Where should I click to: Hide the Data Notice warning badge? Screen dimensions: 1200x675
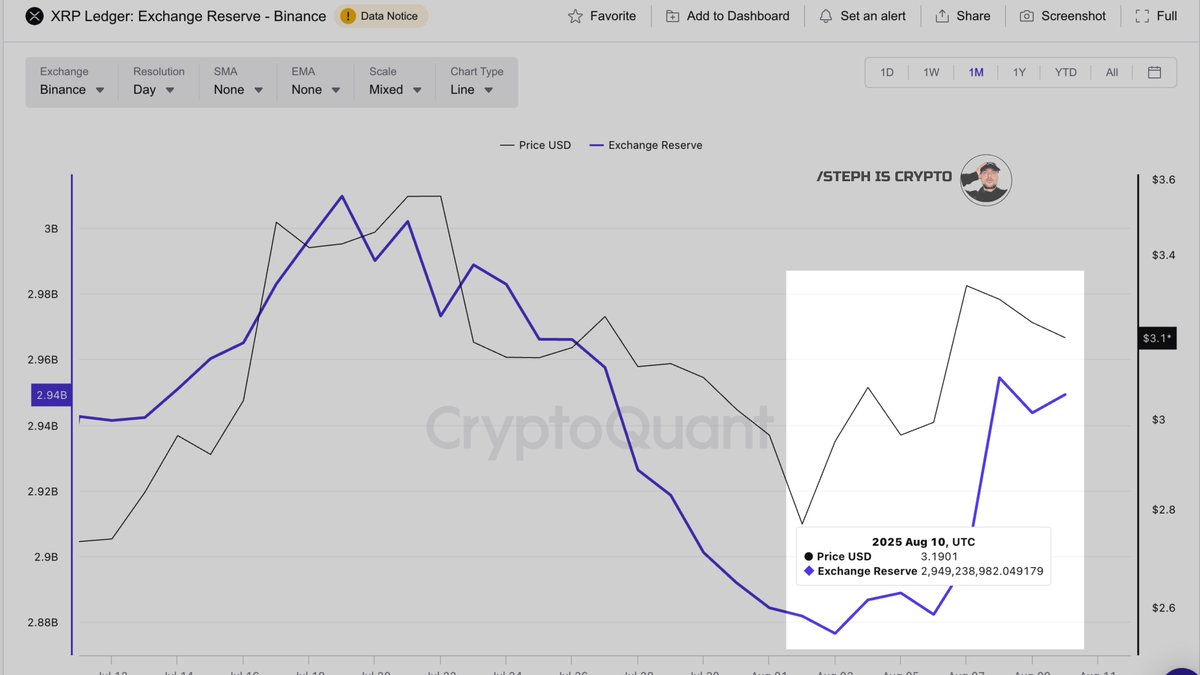coord(349,16)
